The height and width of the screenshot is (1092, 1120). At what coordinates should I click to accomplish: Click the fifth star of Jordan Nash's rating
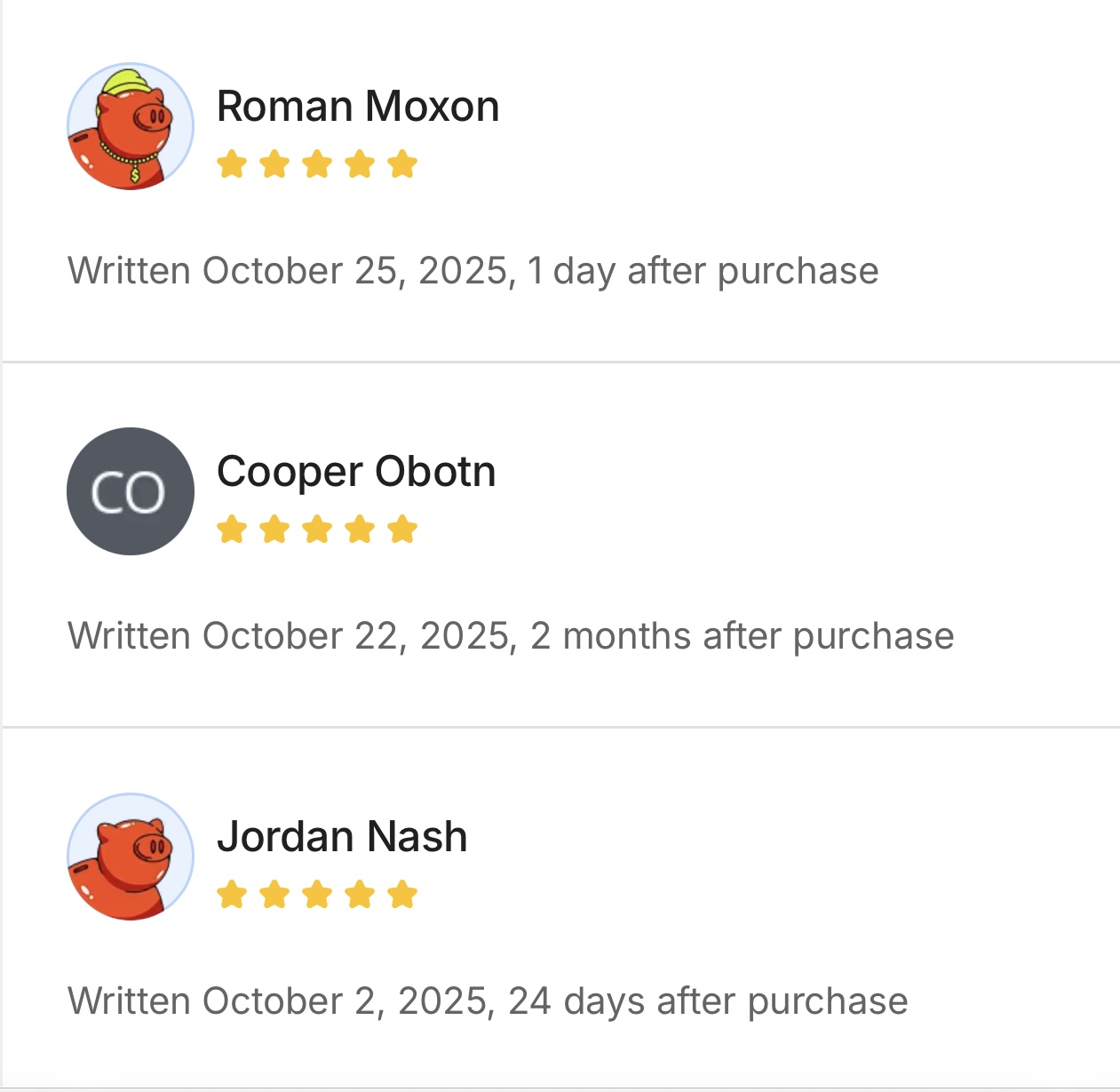coord(402,895)
